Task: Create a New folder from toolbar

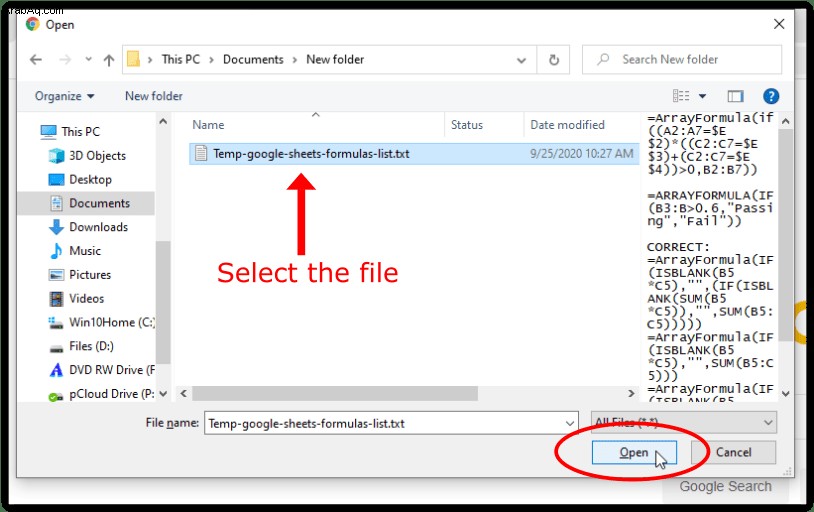Action: point(154,96)
